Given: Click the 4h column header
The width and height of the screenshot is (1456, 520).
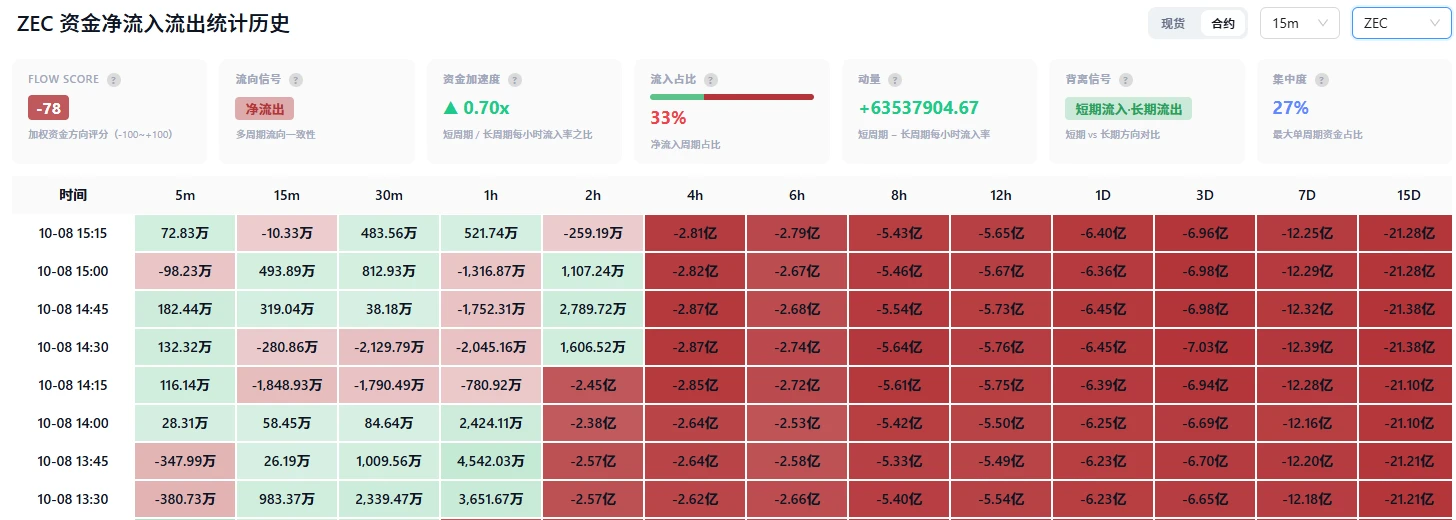Looking at the screenshot, I should 695,195.
